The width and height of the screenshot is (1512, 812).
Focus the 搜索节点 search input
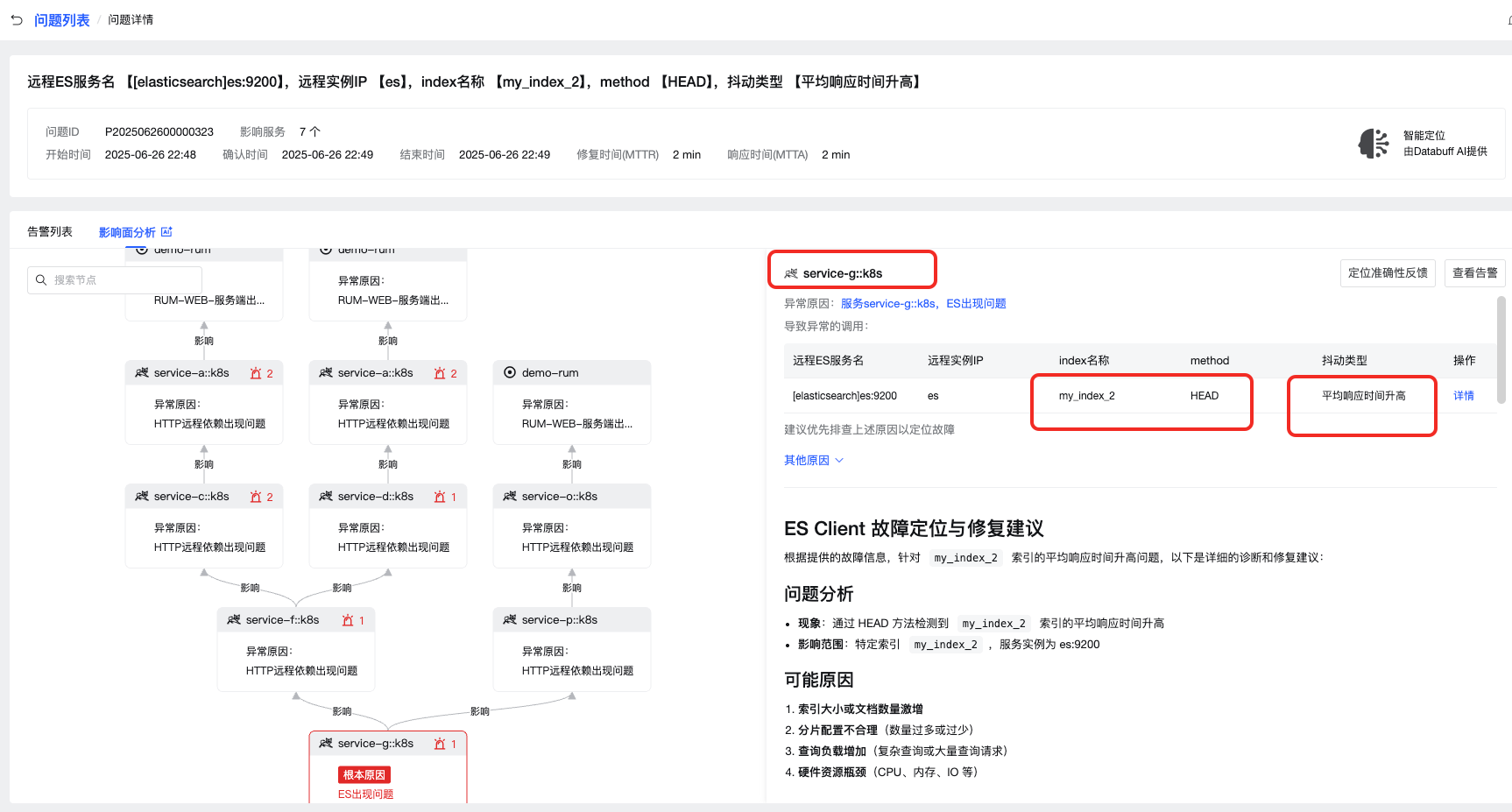point(123,280)
